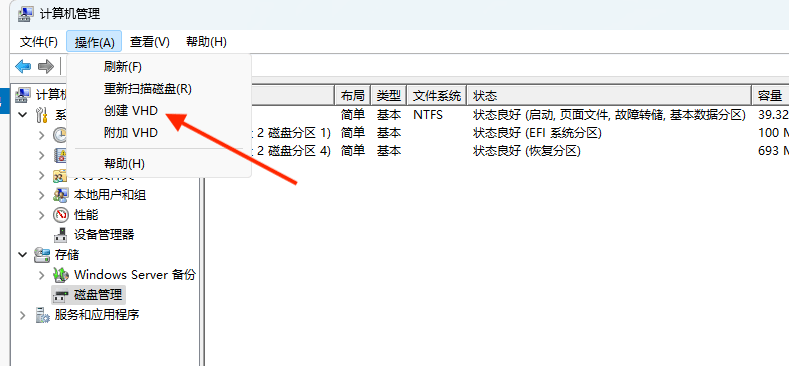Click the root computer management tree icon
This screenshot has width=789, height=366.
point(23,94)
